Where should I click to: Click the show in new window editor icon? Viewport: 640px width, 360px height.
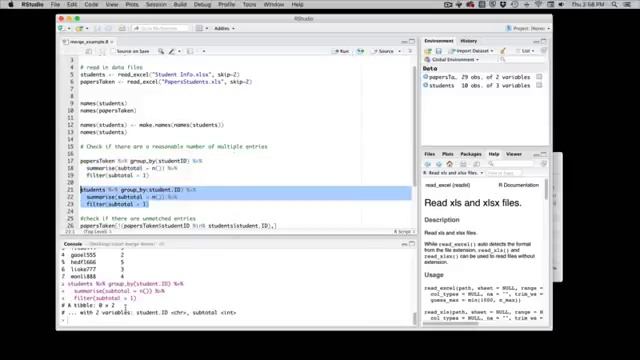point(89,51)
